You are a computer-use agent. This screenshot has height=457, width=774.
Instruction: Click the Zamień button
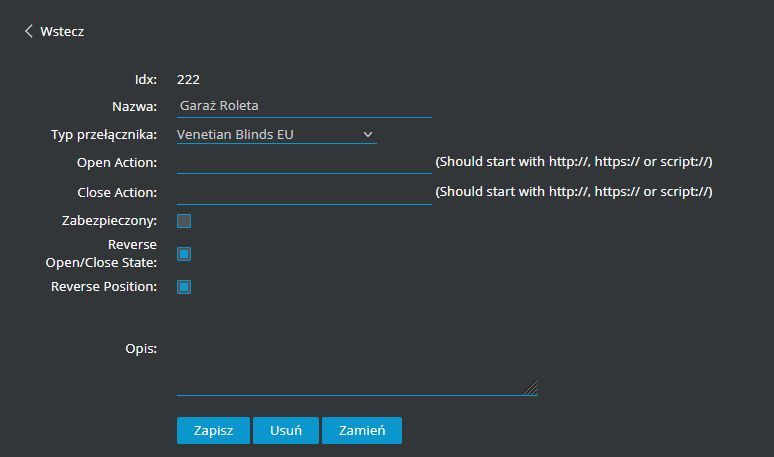pyautogui.click(x=362, y=430)
